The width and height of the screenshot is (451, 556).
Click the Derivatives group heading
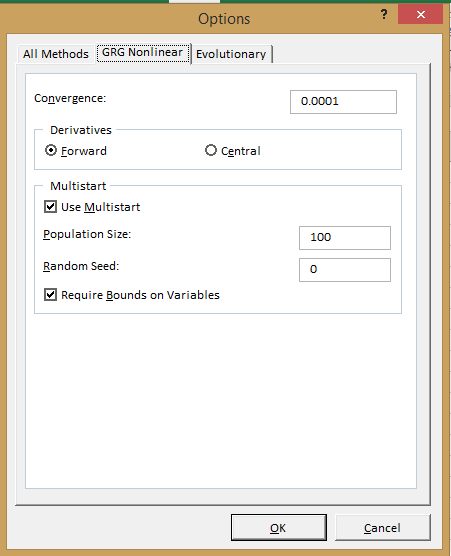[x=81, y=130]
